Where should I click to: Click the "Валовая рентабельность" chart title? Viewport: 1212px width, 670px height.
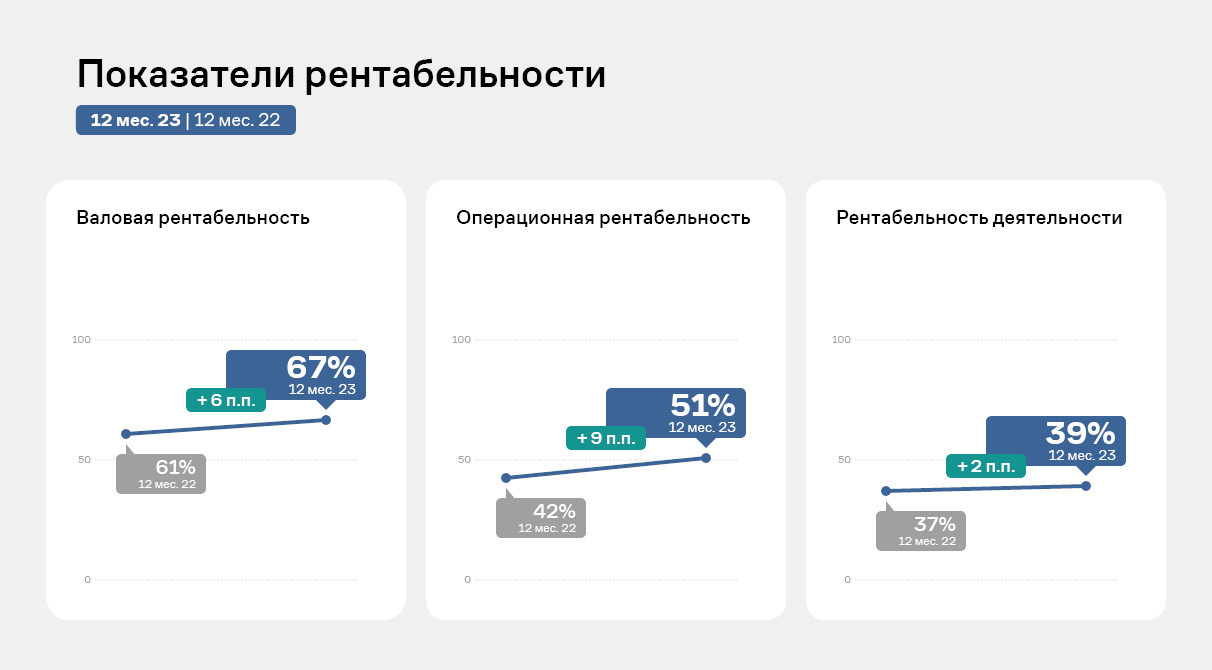click(x=193, y=218)
